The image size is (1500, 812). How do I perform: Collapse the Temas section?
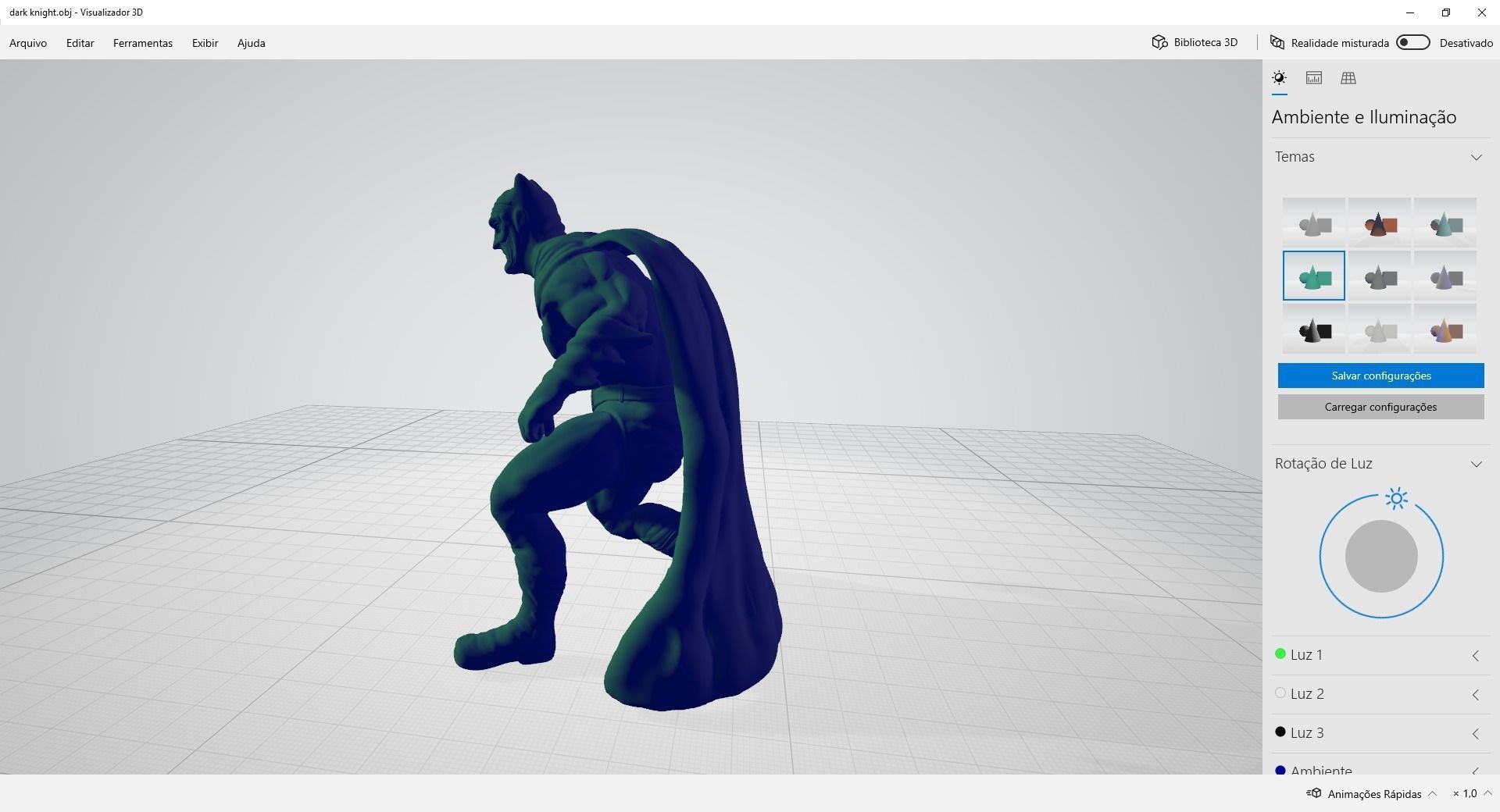1476,157
